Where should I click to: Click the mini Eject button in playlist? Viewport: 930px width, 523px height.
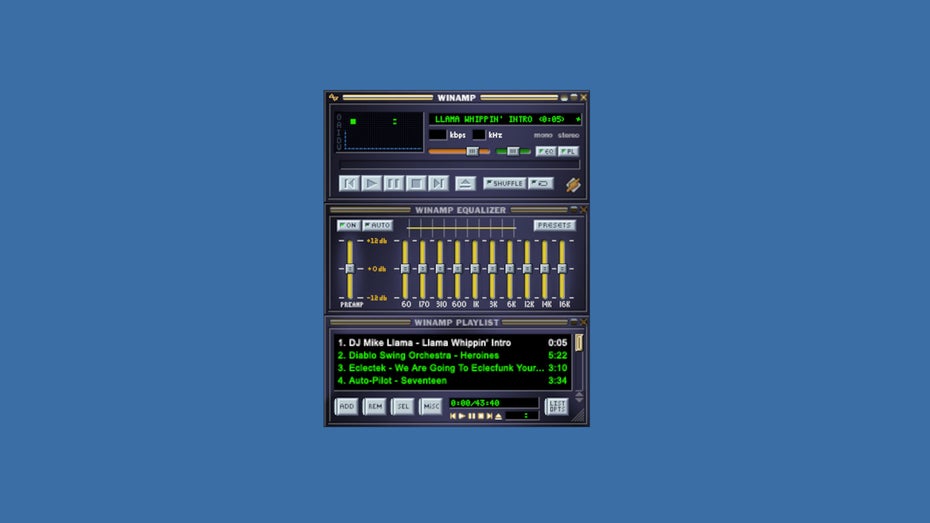(x=498, y=416)
